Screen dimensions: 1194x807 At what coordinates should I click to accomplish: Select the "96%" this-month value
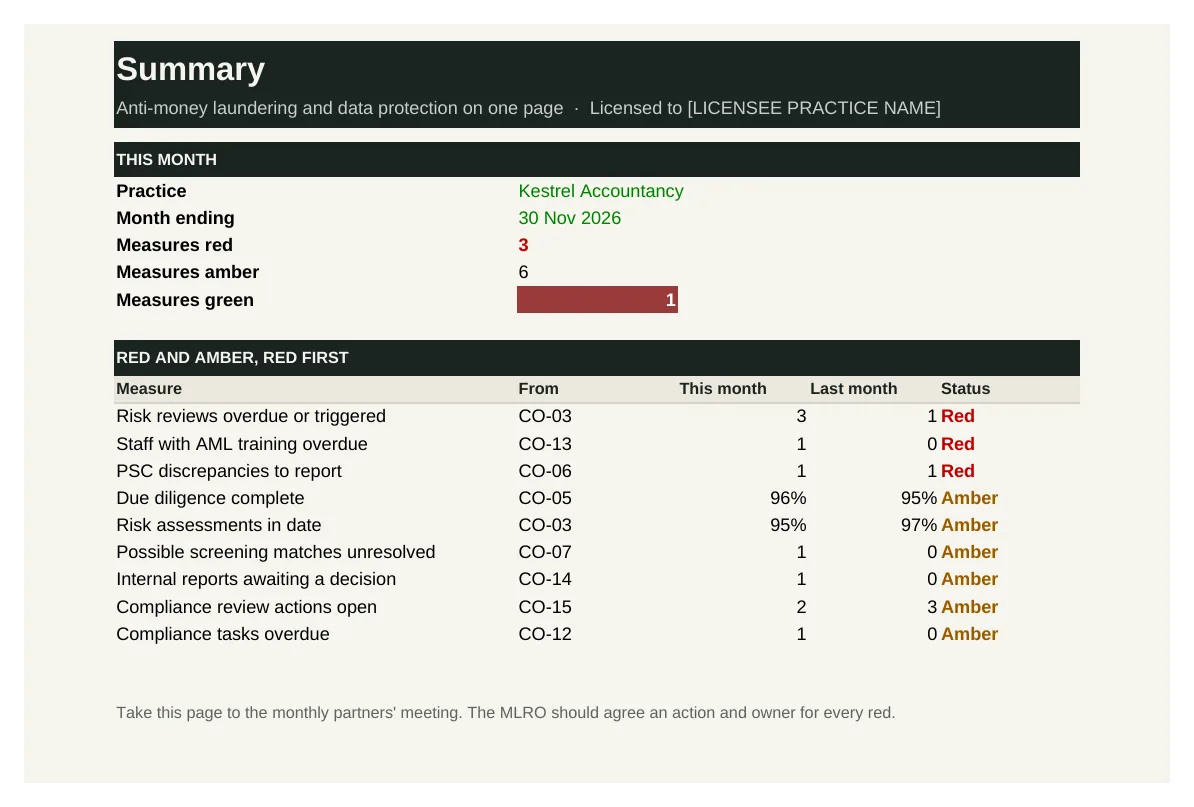coord(788,498)
